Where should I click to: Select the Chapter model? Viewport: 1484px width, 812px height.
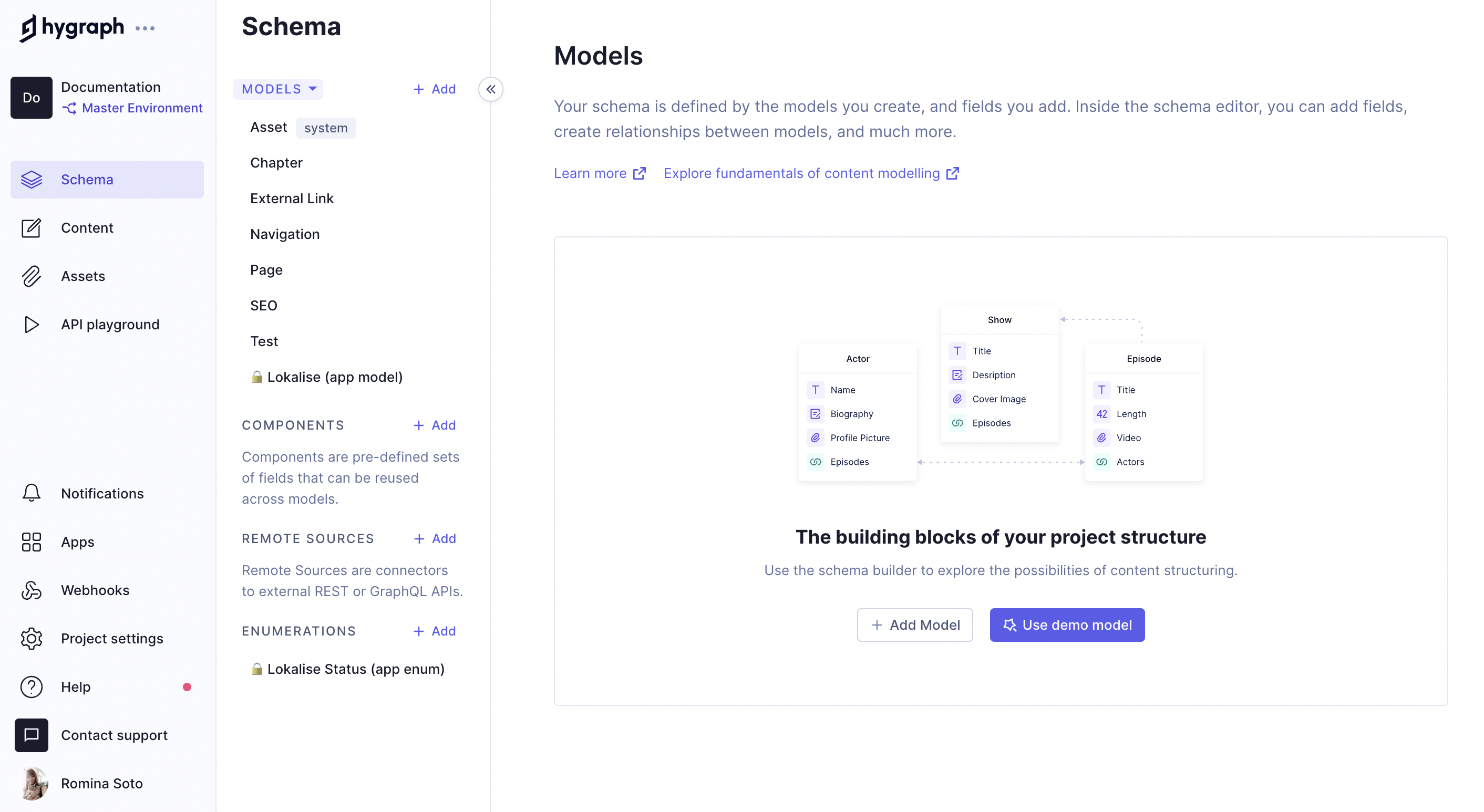tap(276, 163)
